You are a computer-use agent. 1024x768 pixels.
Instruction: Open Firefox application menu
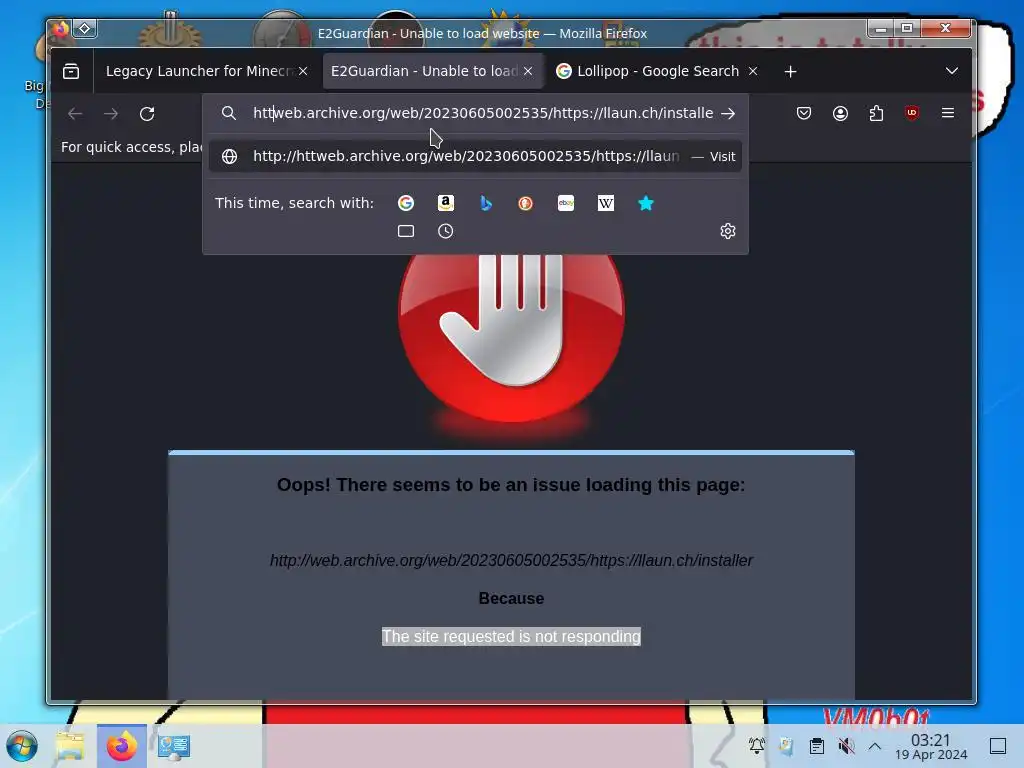click(x=948, y=114)
